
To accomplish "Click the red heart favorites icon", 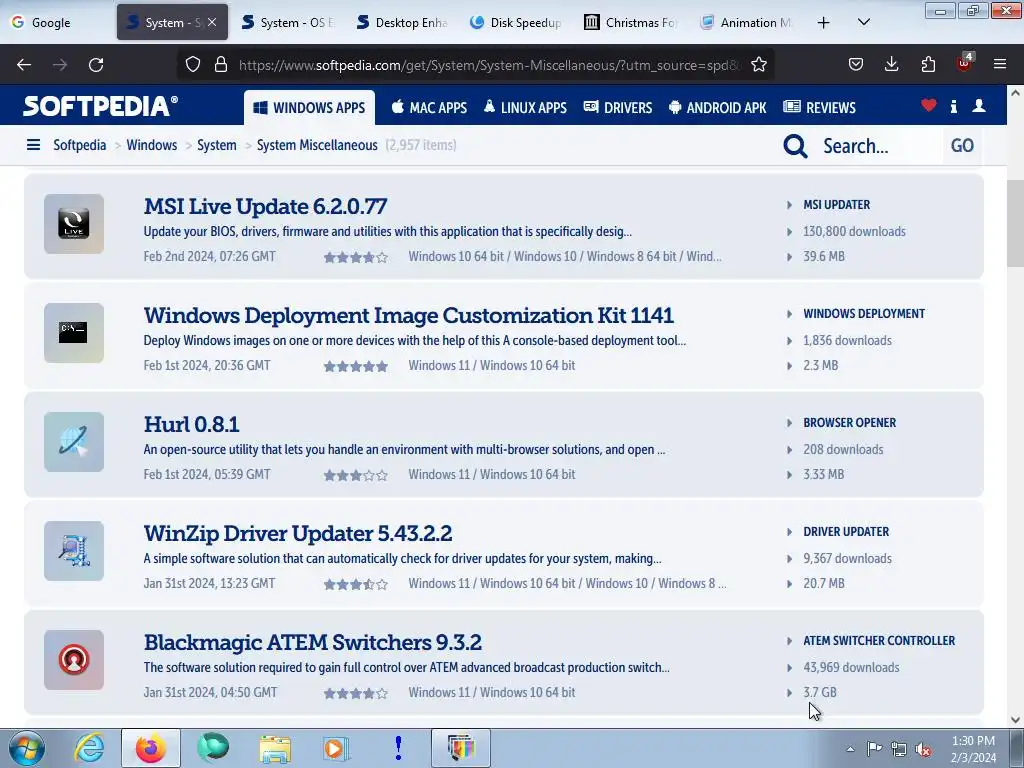I will pyautogui.click(x=929, y=105).
